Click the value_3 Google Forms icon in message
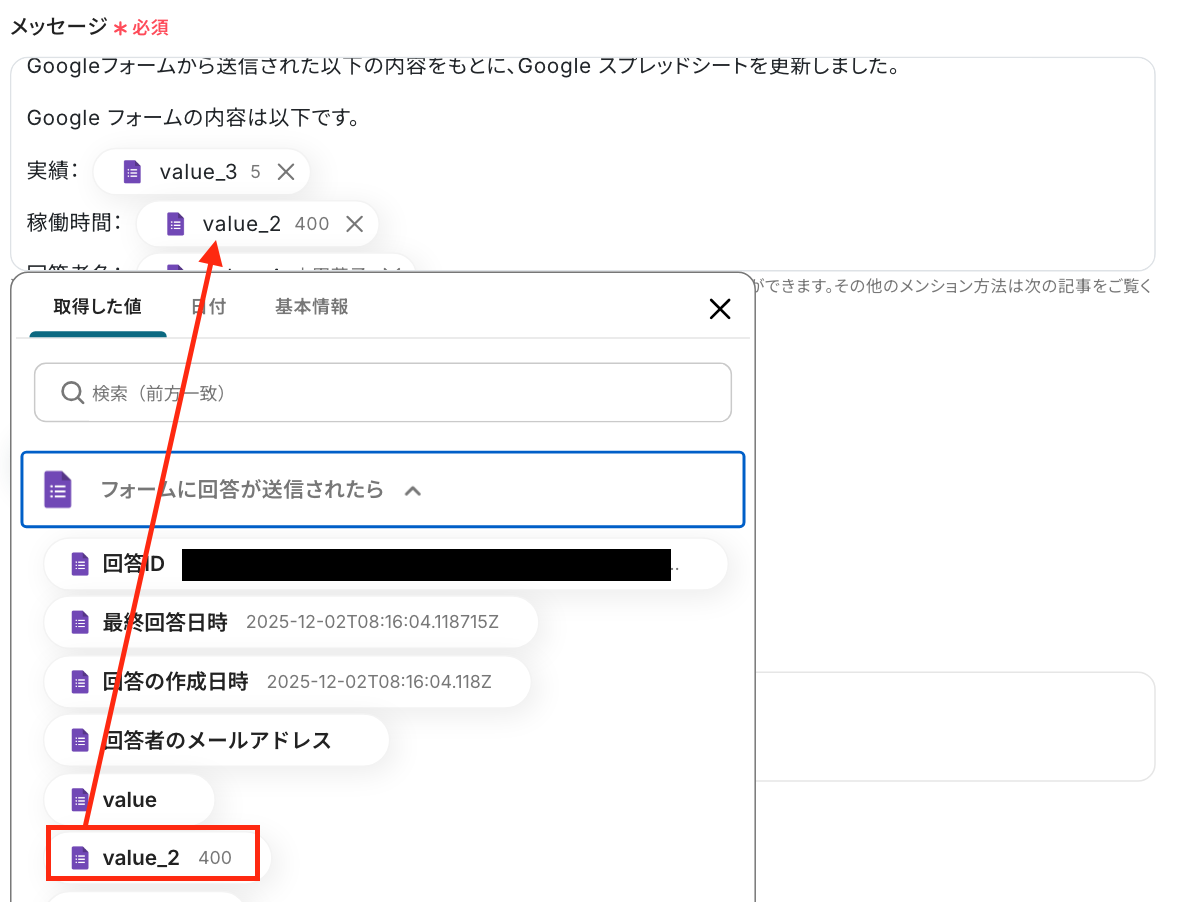This screenshot has height=902, width=1188. tap(132, 172)
